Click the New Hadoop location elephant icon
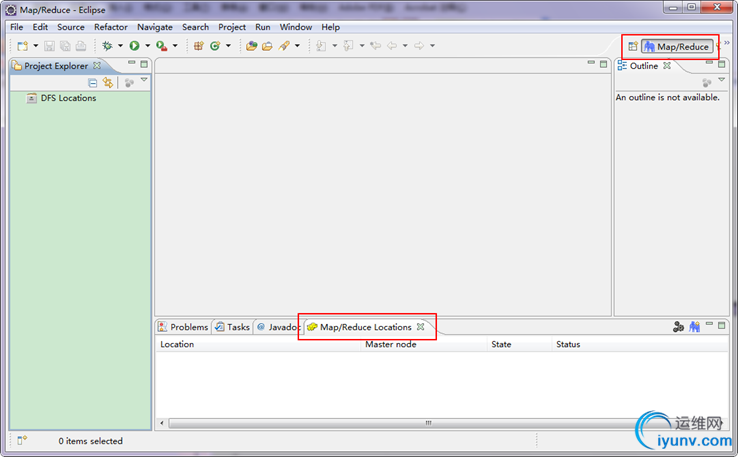This screenshot has height=457, width=738. click(x=694, y=327)
